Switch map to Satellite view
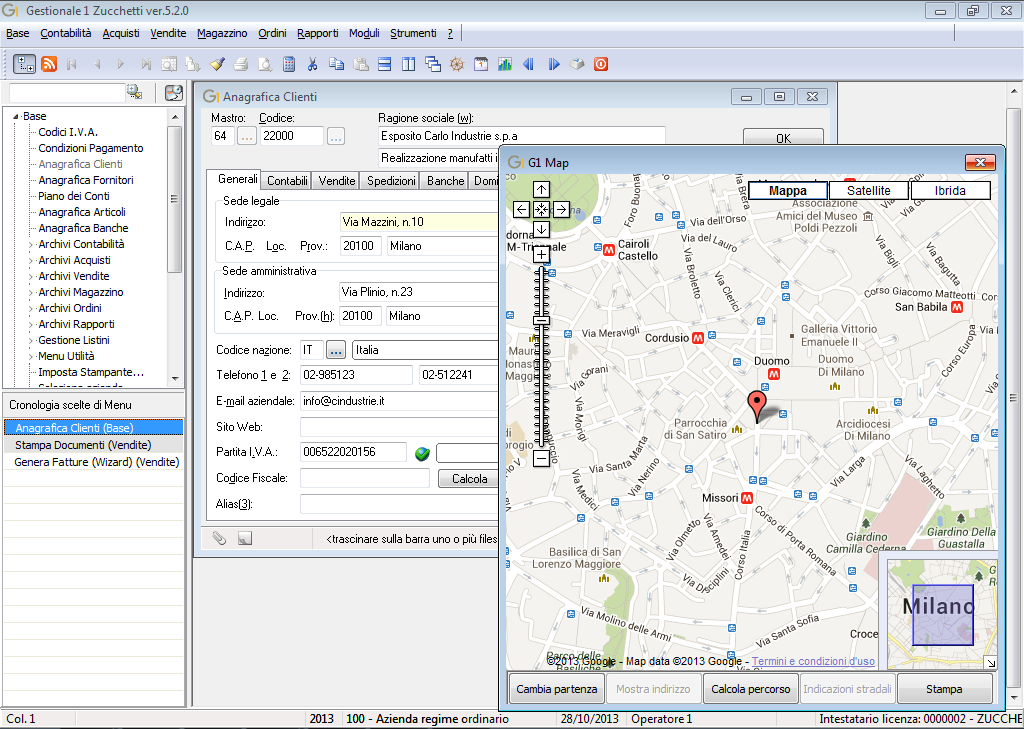 868,190
